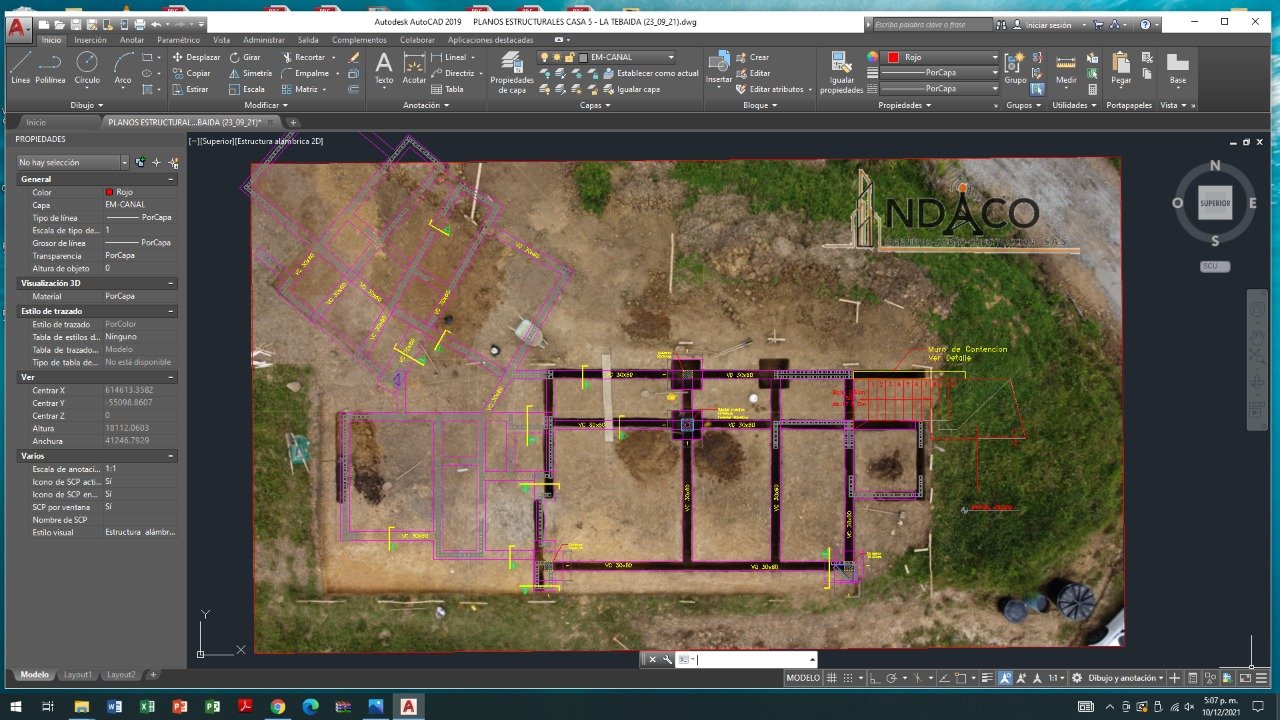
Task: Select the Línea drawing tool
Action: (x=20, y=67)
